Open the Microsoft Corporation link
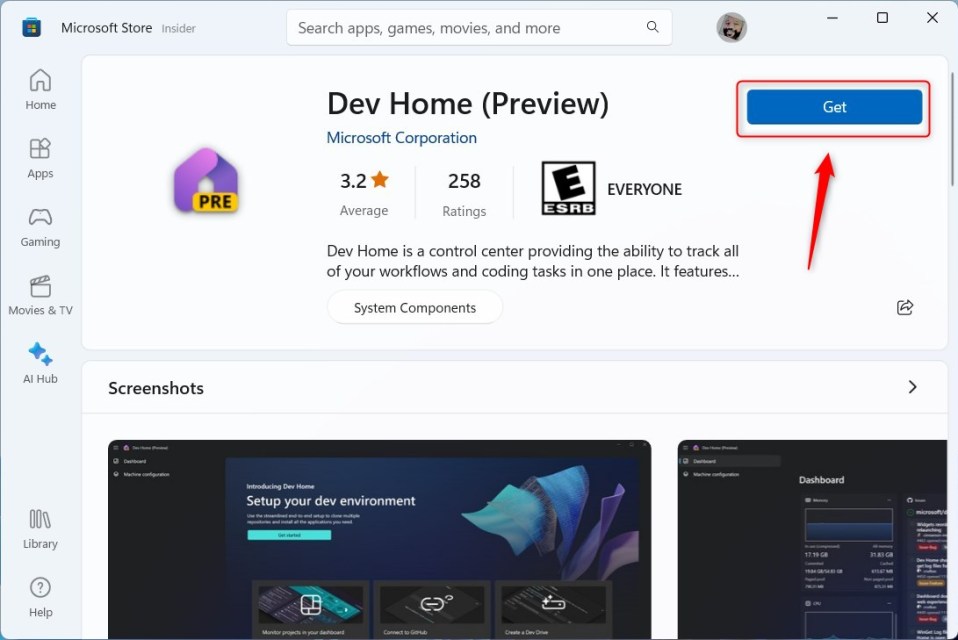The image size is (958, 640). pyautogui.click(x=401, y=137)
